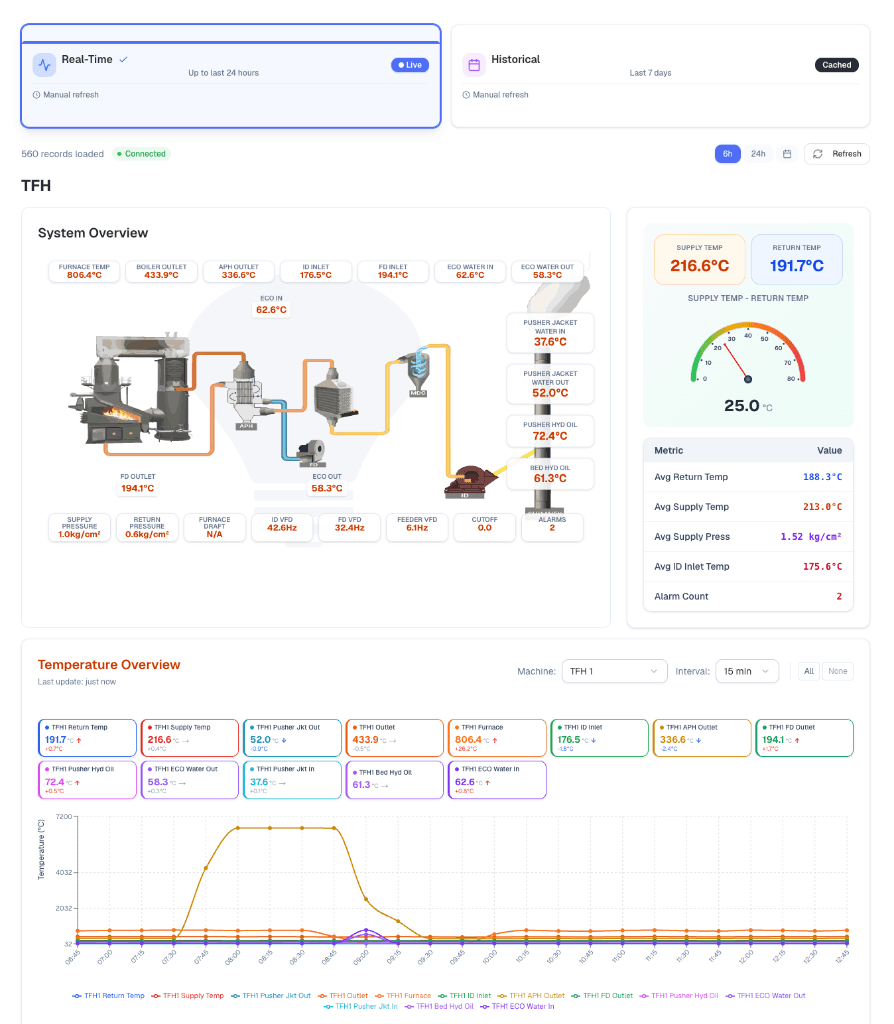Click the ID VFD 42.6Hz tile

(x=282, y=527)
